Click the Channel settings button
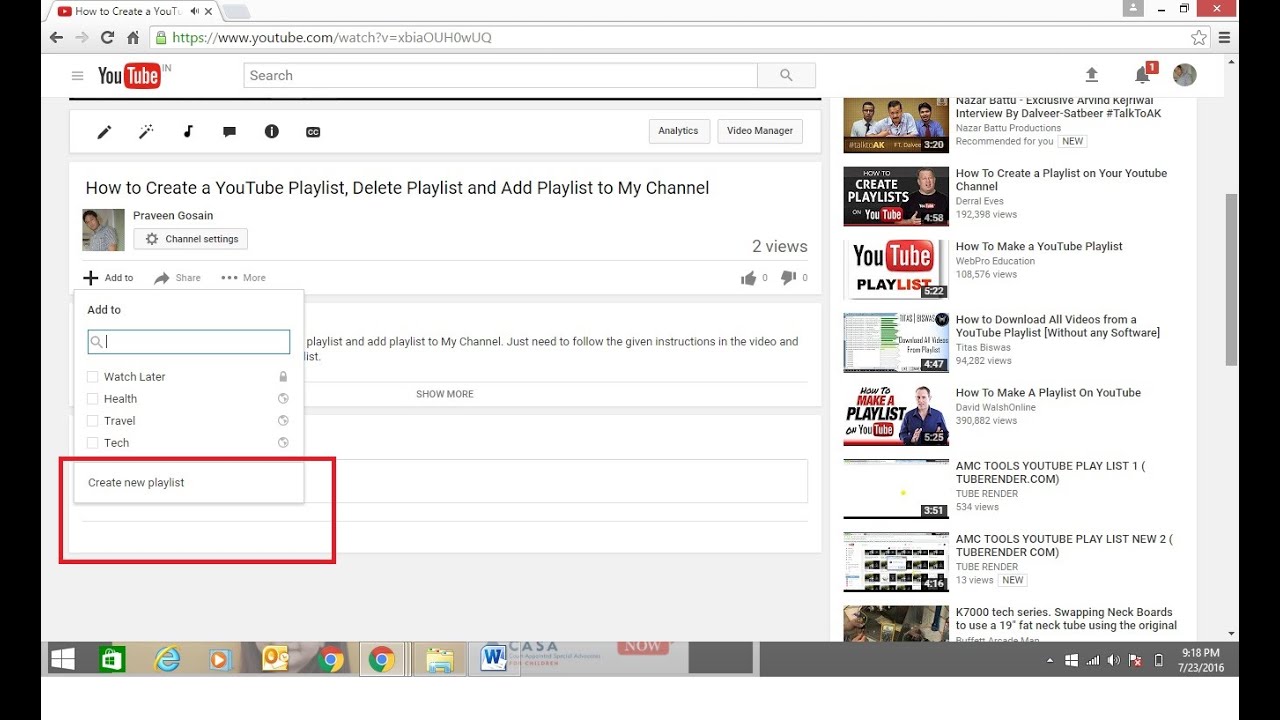The height and width of the screenshot is (720, 1280). click(191, 239)
